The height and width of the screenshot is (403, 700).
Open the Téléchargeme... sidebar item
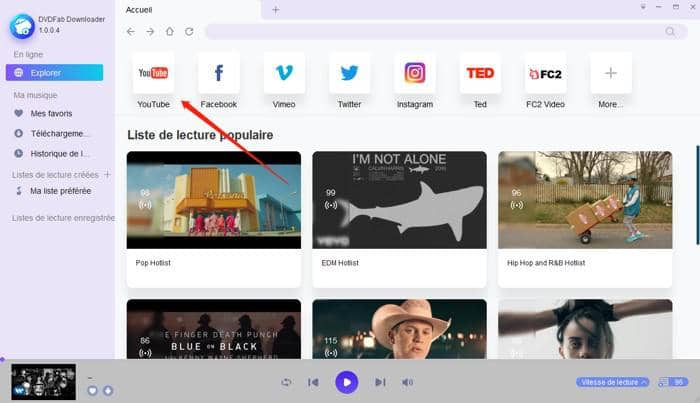click(x=50, y=133)
